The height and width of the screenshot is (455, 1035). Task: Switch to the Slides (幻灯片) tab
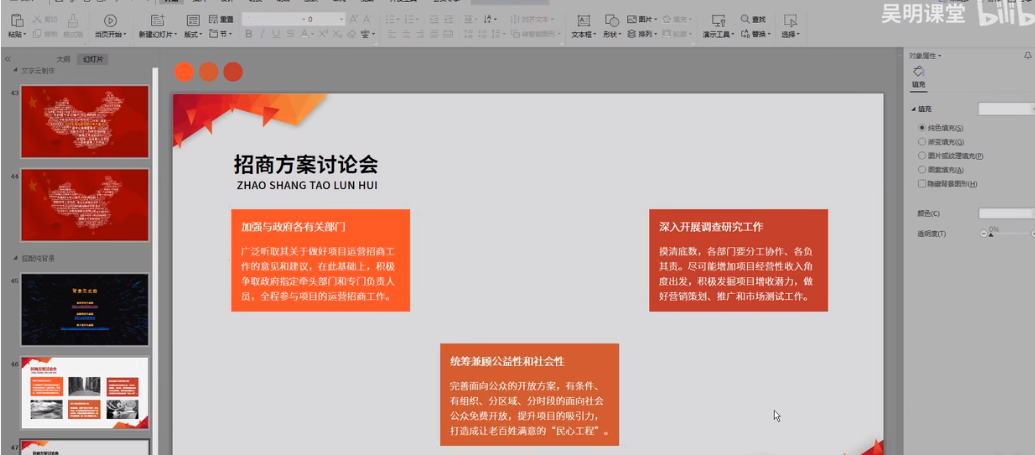click(93, 59)
